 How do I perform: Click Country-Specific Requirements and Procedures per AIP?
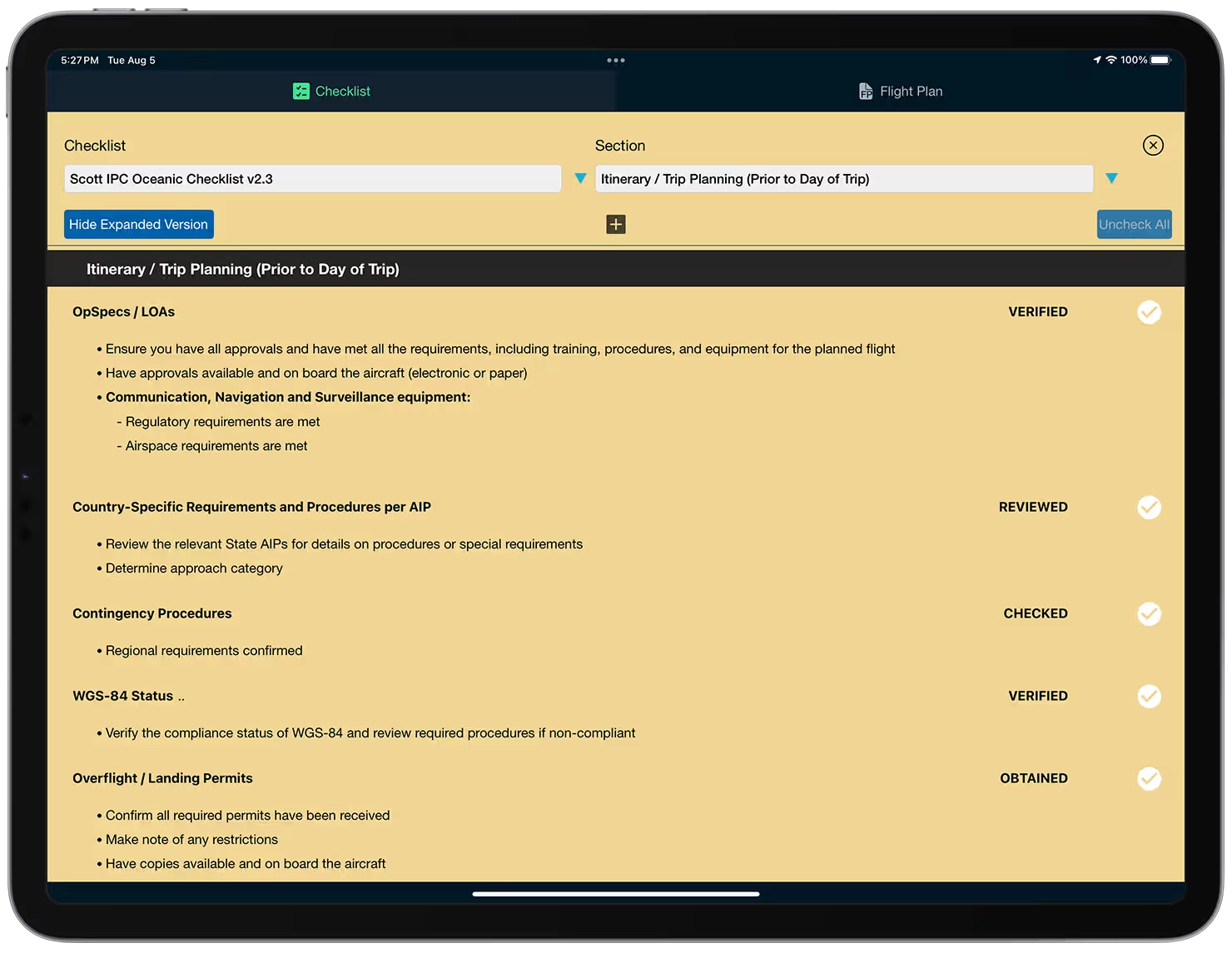pos(251,507)
